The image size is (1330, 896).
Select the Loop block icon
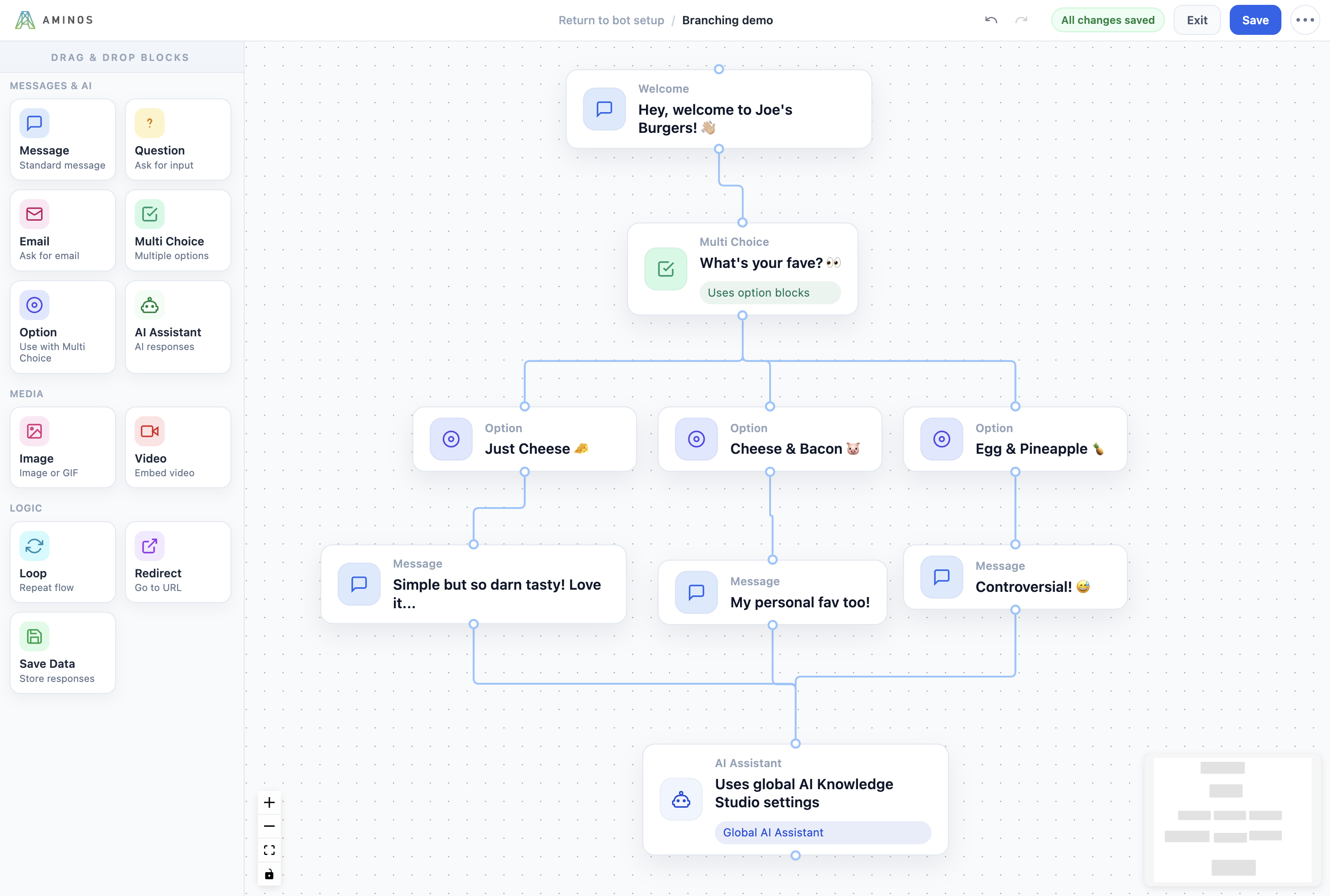pyautogui.click(x=34, y=546)
